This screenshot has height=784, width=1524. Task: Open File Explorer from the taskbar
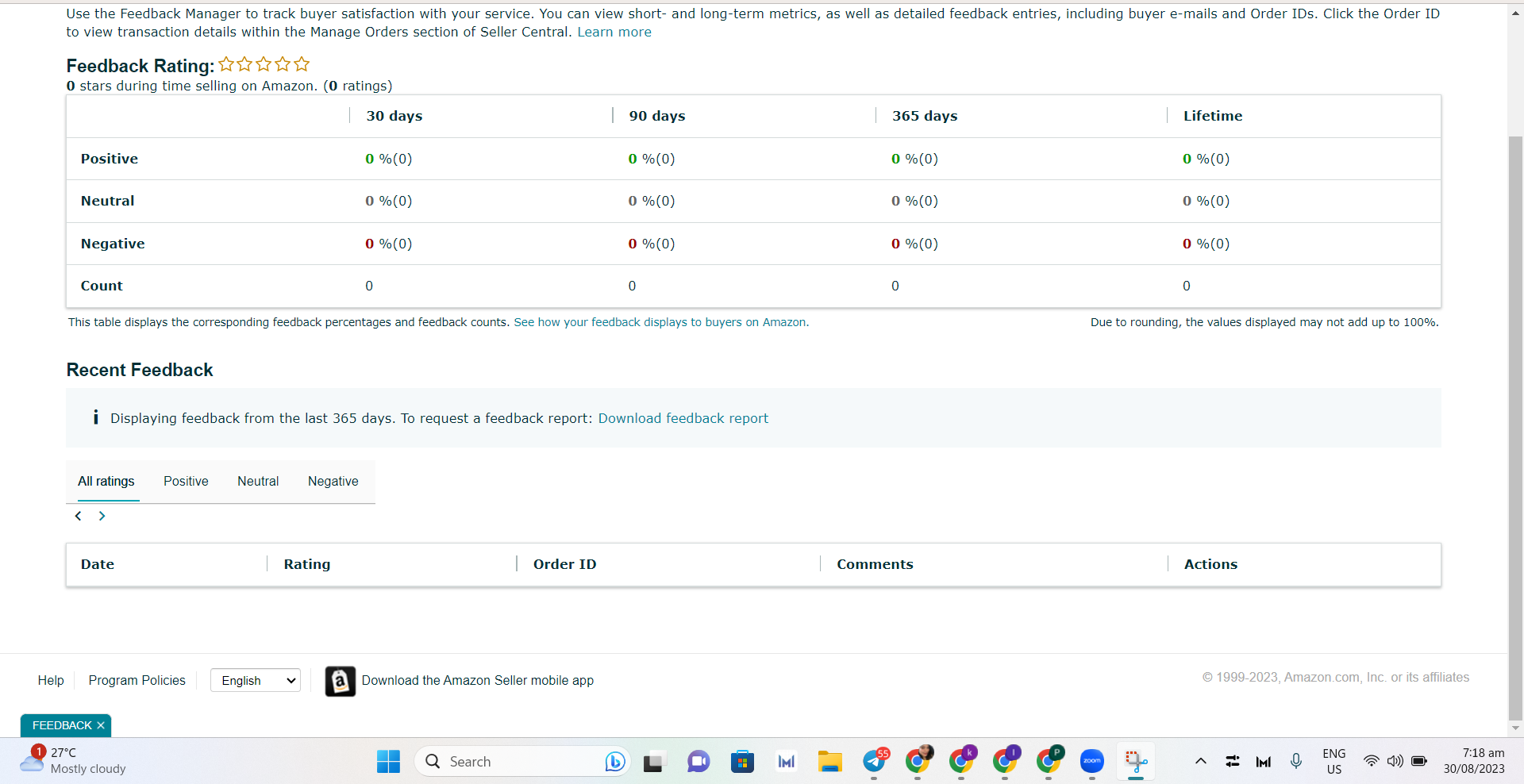[x=830, y=762]
